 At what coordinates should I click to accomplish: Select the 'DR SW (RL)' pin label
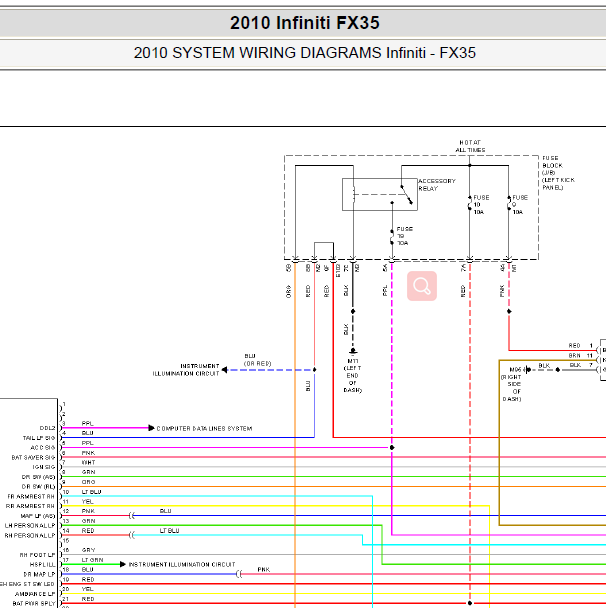38,487
